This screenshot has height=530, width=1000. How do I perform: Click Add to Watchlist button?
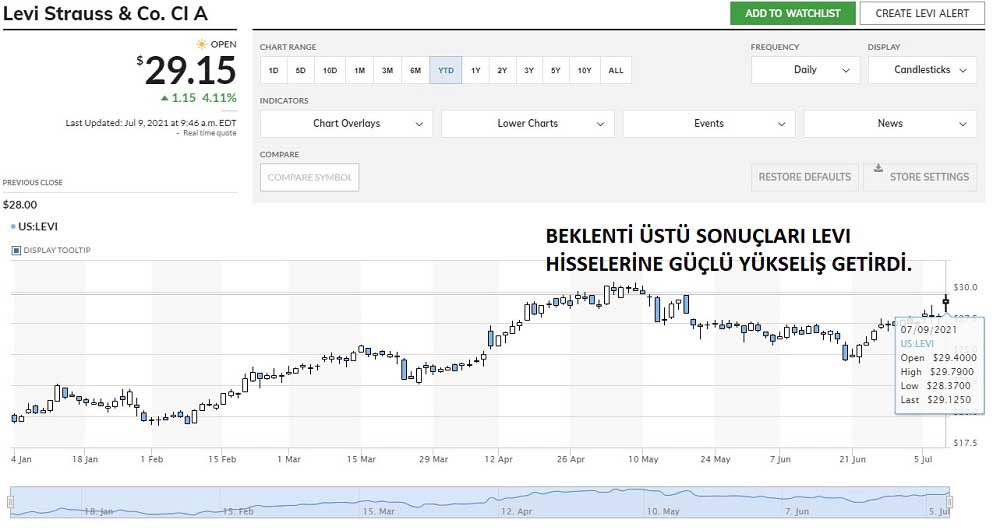pyautogui.click(x=793, y=13)
